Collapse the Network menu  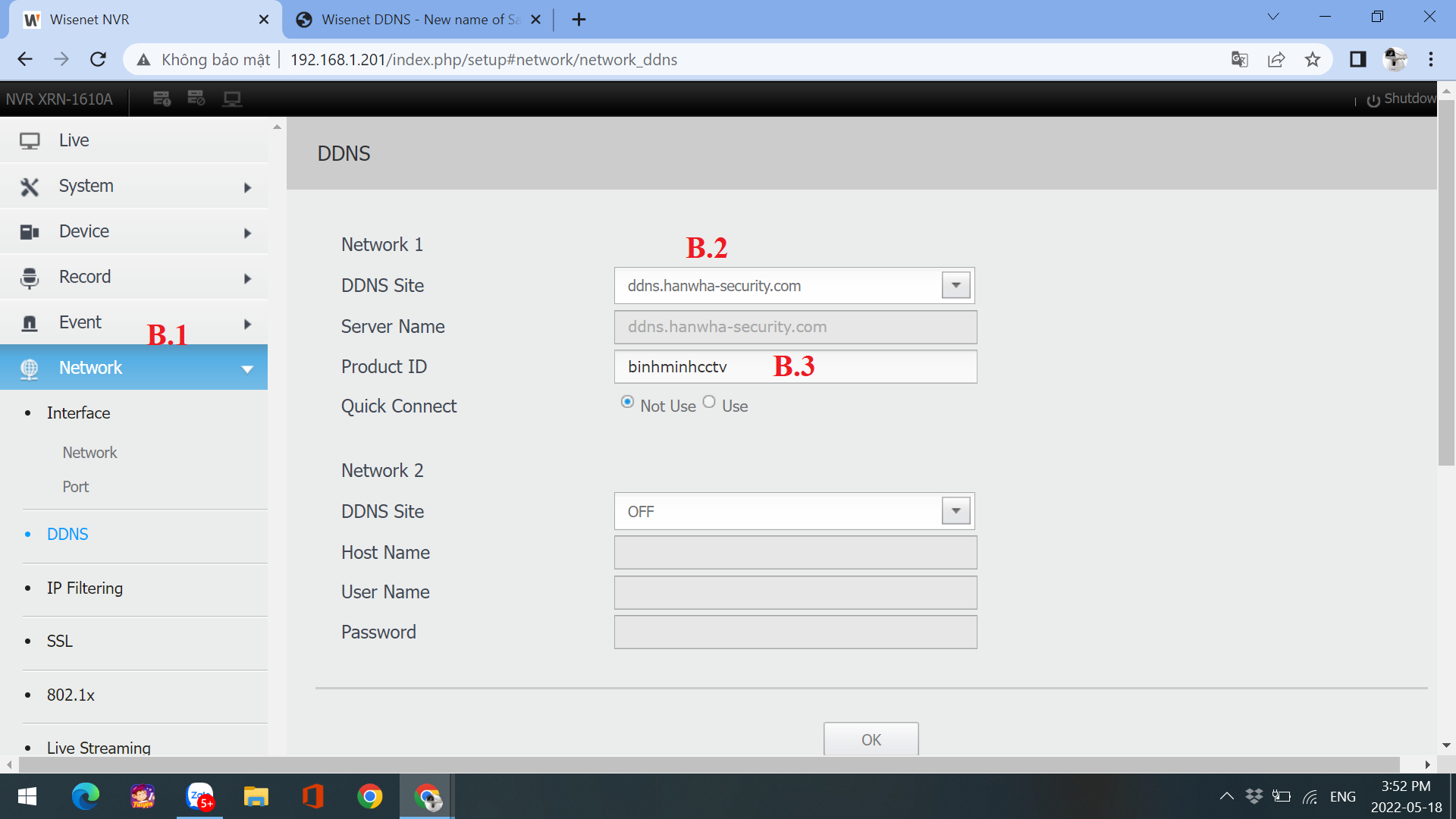[x=133, y=368]
